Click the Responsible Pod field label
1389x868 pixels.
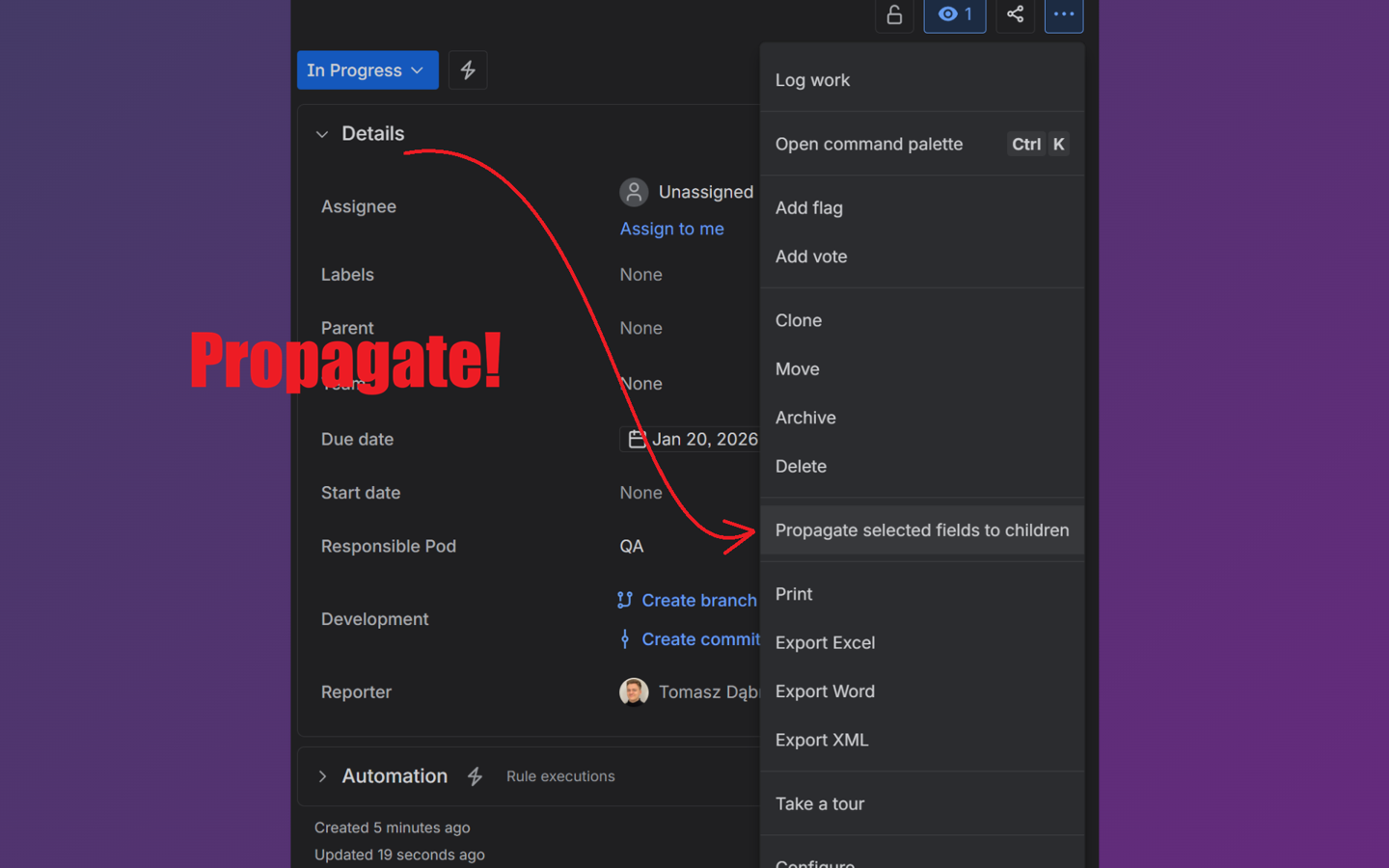389,546
